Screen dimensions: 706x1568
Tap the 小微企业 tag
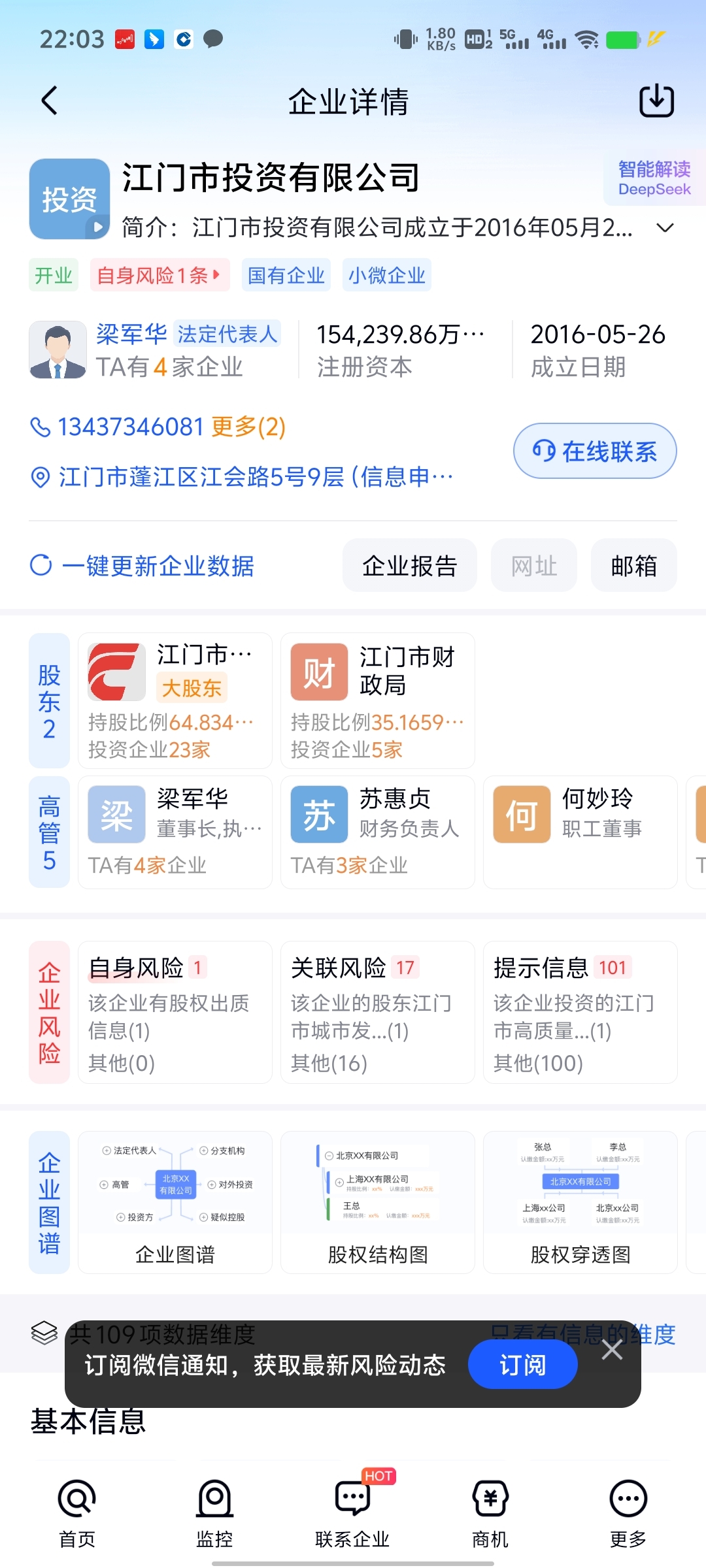coord(386,275)
